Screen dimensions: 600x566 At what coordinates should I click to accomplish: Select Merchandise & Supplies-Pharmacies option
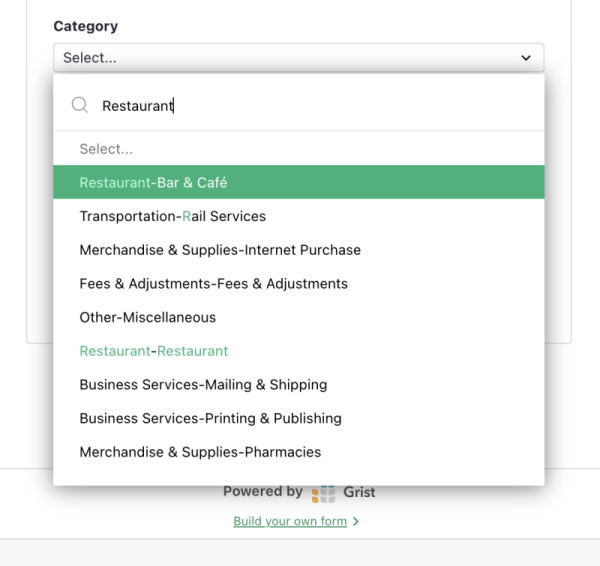pos(200,452)
